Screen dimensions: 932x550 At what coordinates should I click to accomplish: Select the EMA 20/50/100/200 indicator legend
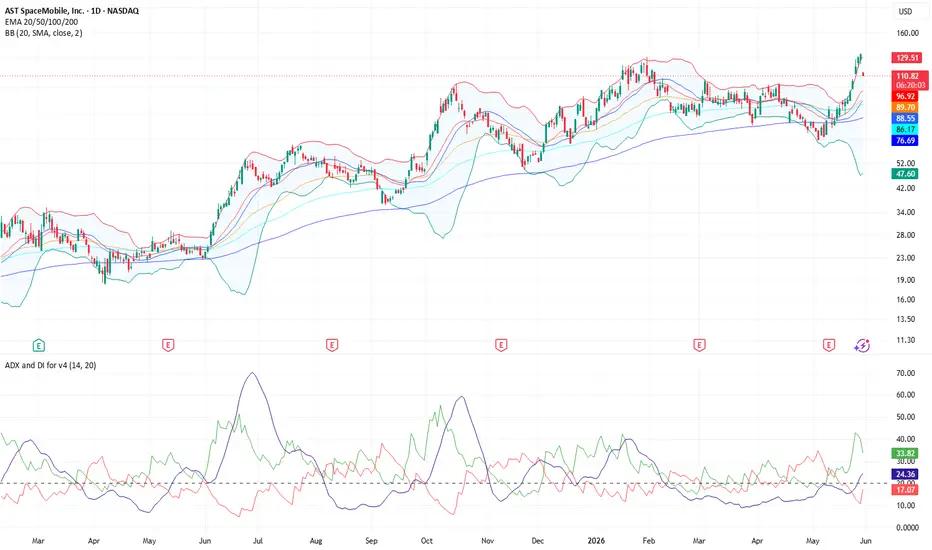[42, 22]
